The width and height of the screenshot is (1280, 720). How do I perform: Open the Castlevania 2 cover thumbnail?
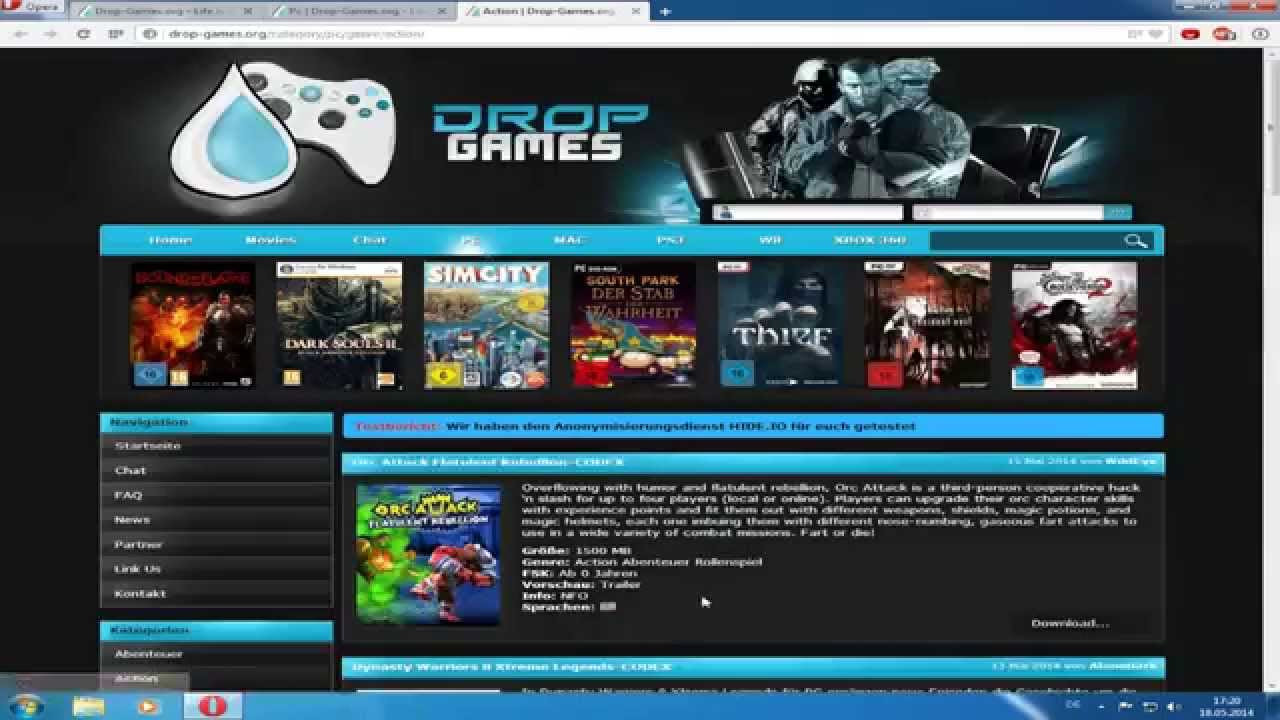1074,325
